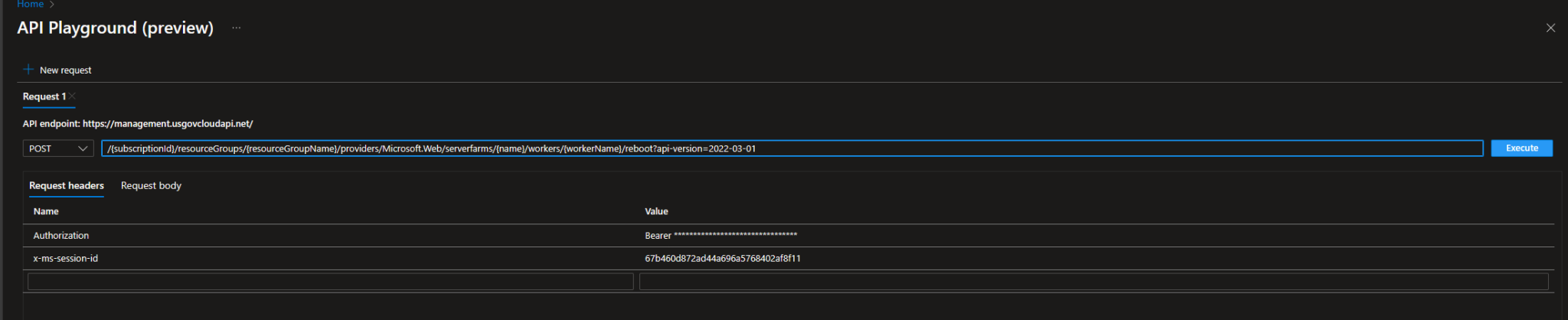Viewport: 1568px width, 320px height.
Task: Select the x-ms-session-id header name
Action: pyautogui.click(x=66, y=259)
